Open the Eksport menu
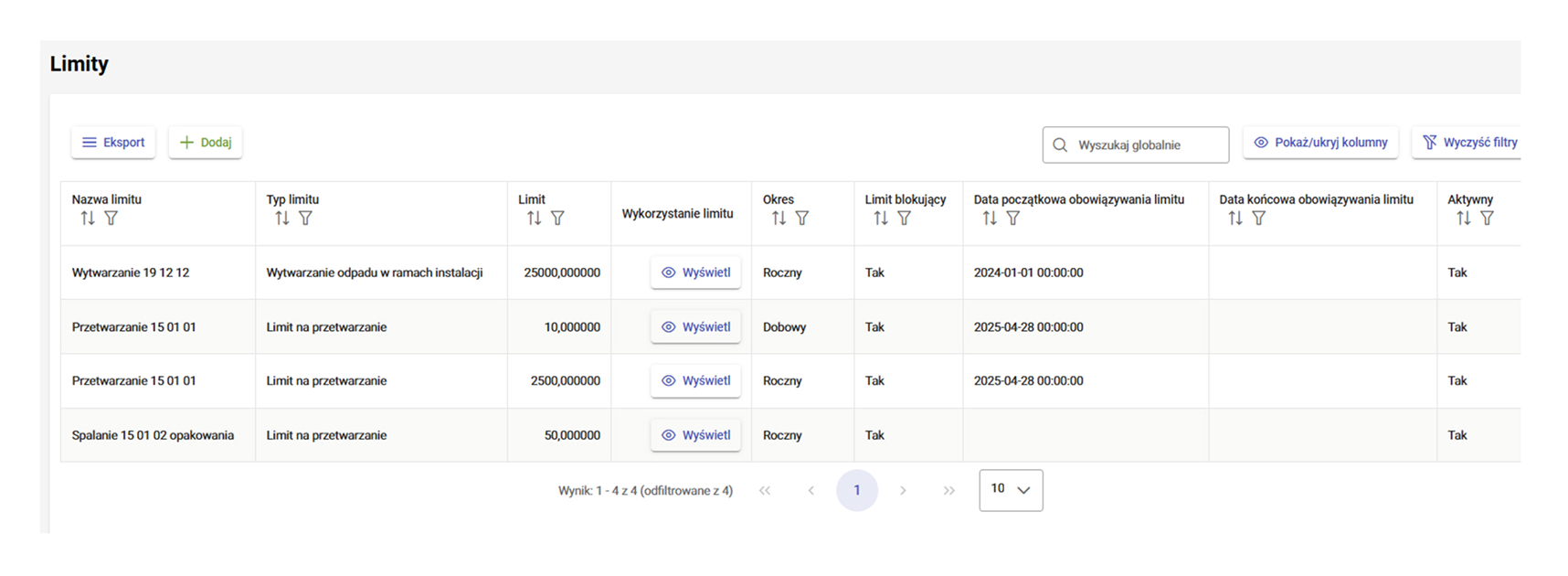 (113, 143)
